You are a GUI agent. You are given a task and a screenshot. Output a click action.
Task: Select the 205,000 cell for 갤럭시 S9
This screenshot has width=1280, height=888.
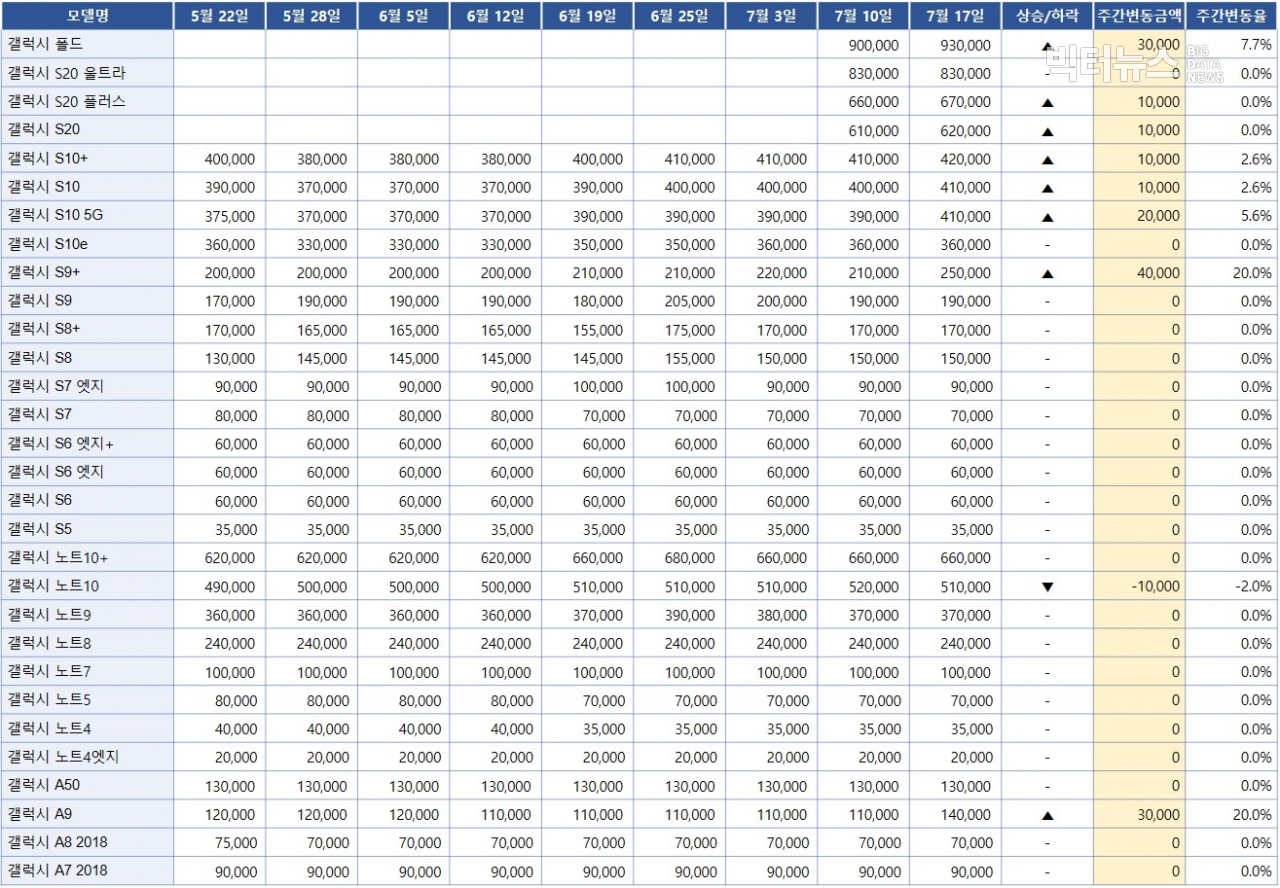689,302
